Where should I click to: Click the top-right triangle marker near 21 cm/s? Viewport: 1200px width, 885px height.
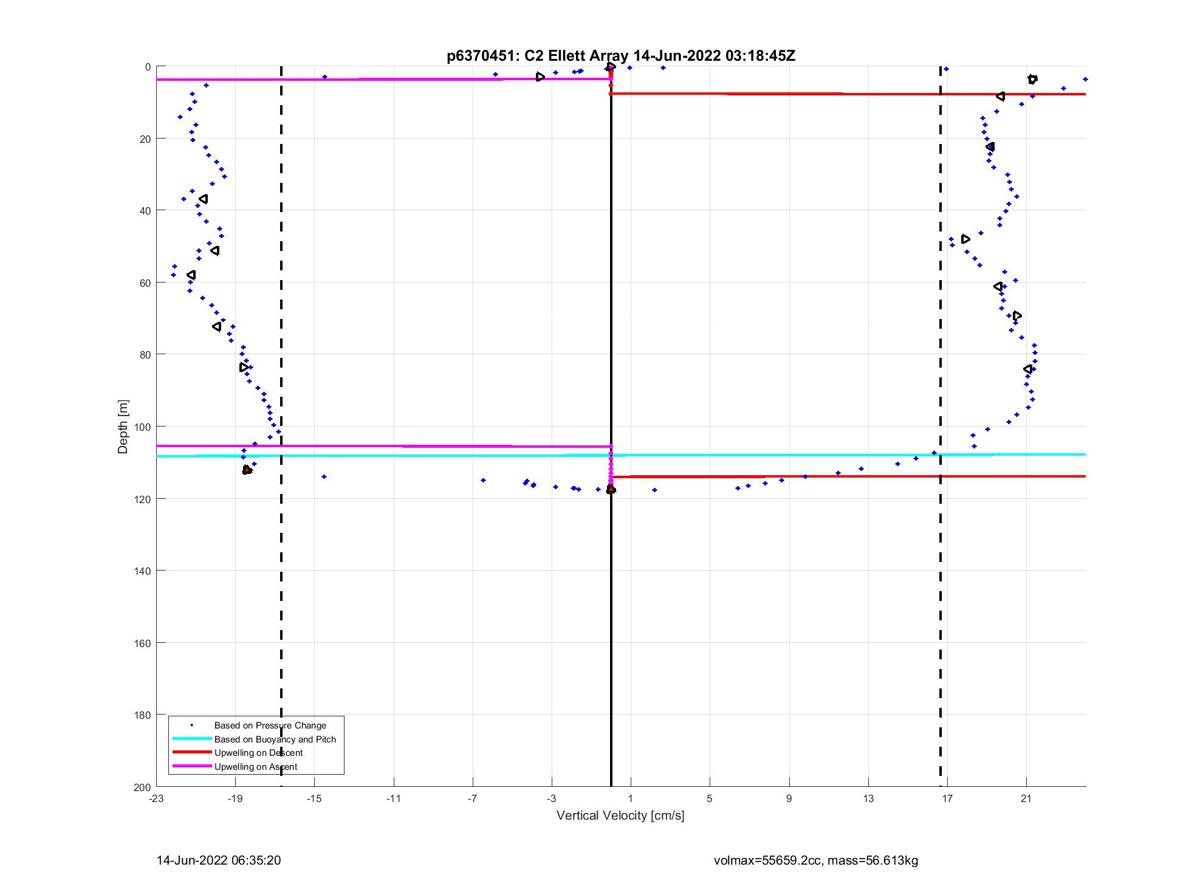point(1033,79)
